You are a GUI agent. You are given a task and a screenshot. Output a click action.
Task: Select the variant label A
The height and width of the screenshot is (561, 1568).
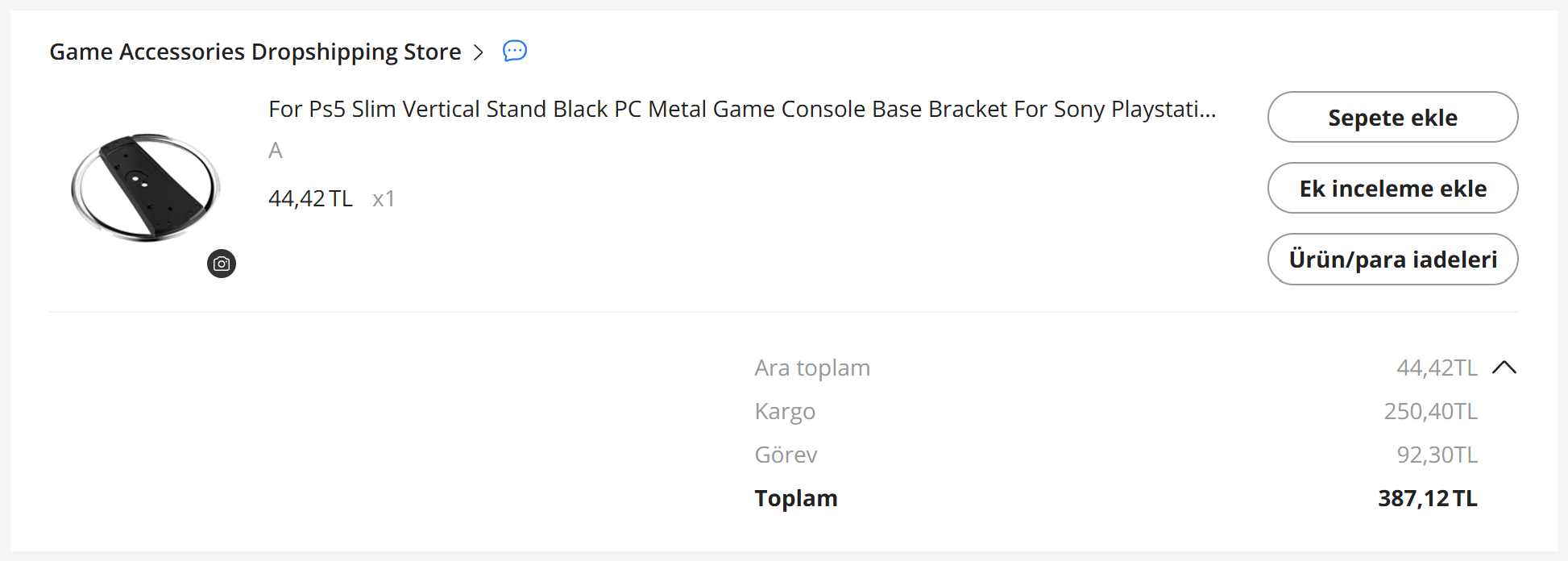(x=276, y=151)
